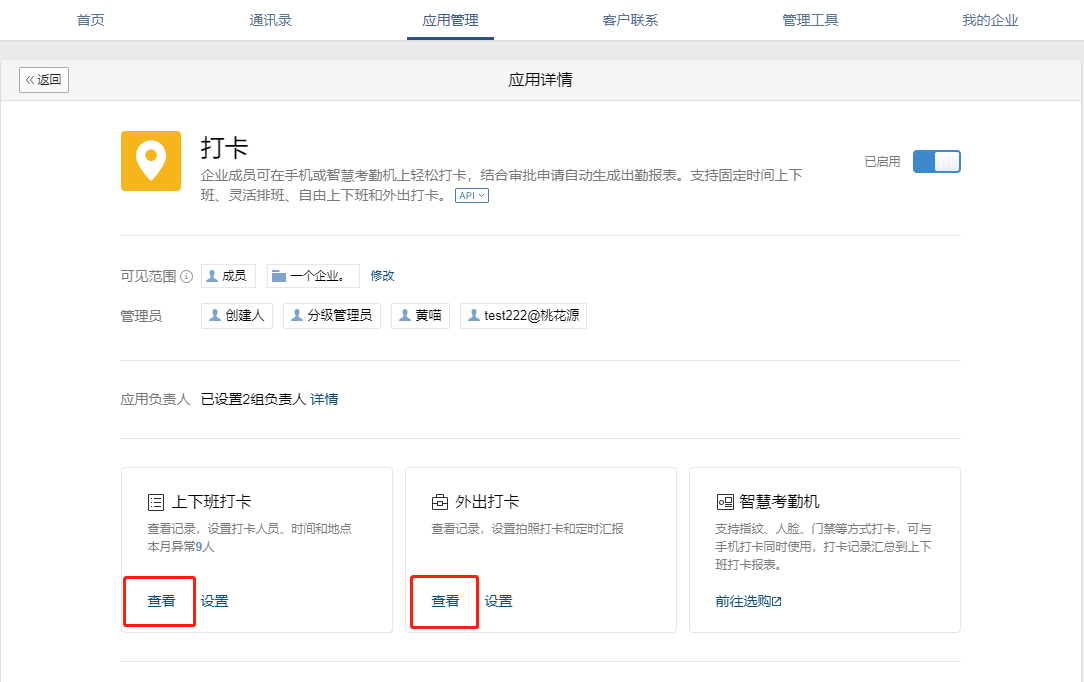Image resolution: width=1084 pixels, height=682 pixels.
Task: Open 设置 under 外出打卡
Action: coord(499,601)
